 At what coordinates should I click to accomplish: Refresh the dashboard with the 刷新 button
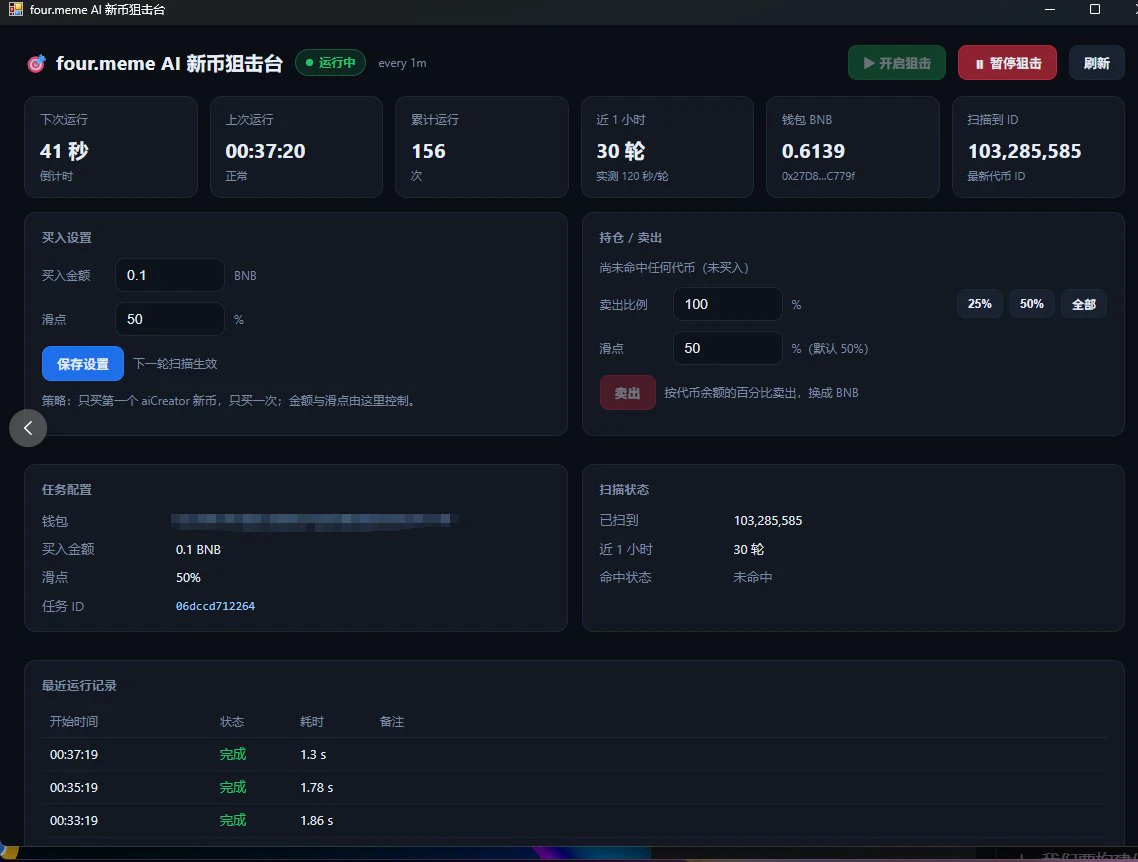tap(1097, 63)
